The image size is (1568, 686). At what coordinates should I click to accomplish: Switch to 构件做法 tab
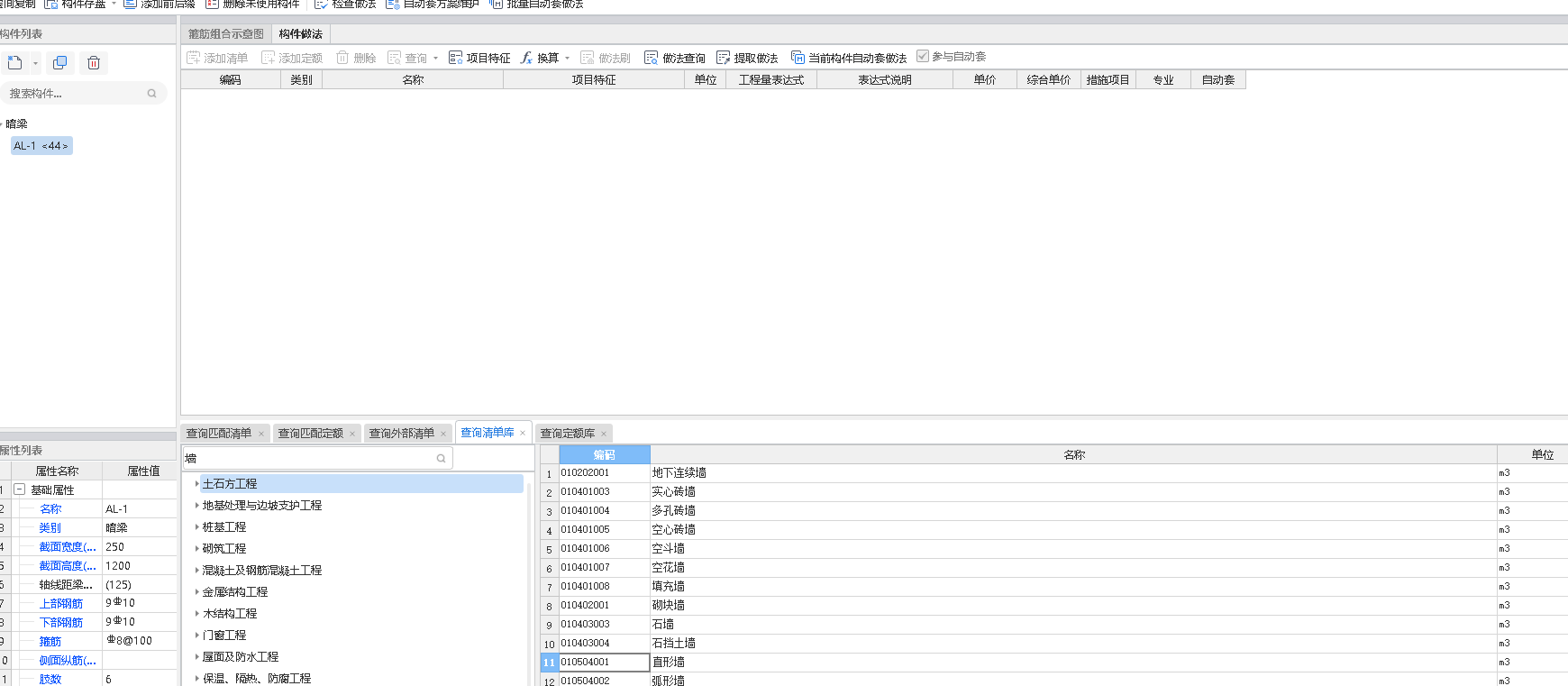300,34
